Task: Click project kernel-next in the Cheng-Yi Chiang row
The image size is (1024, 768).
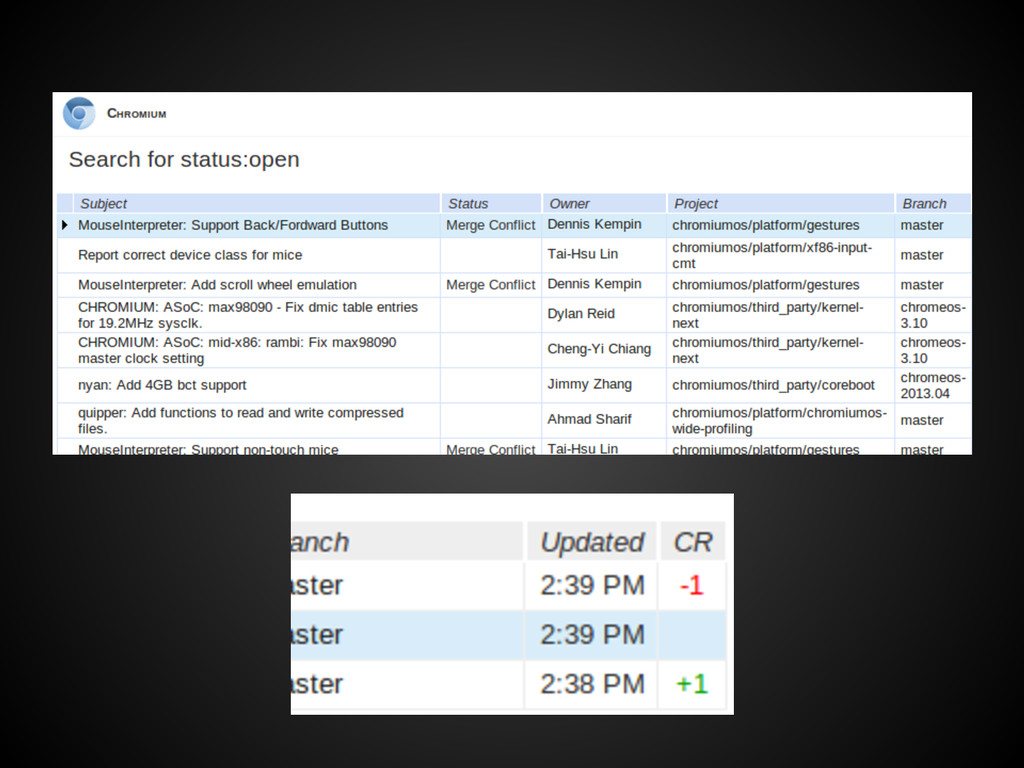Action: [767, 350]
